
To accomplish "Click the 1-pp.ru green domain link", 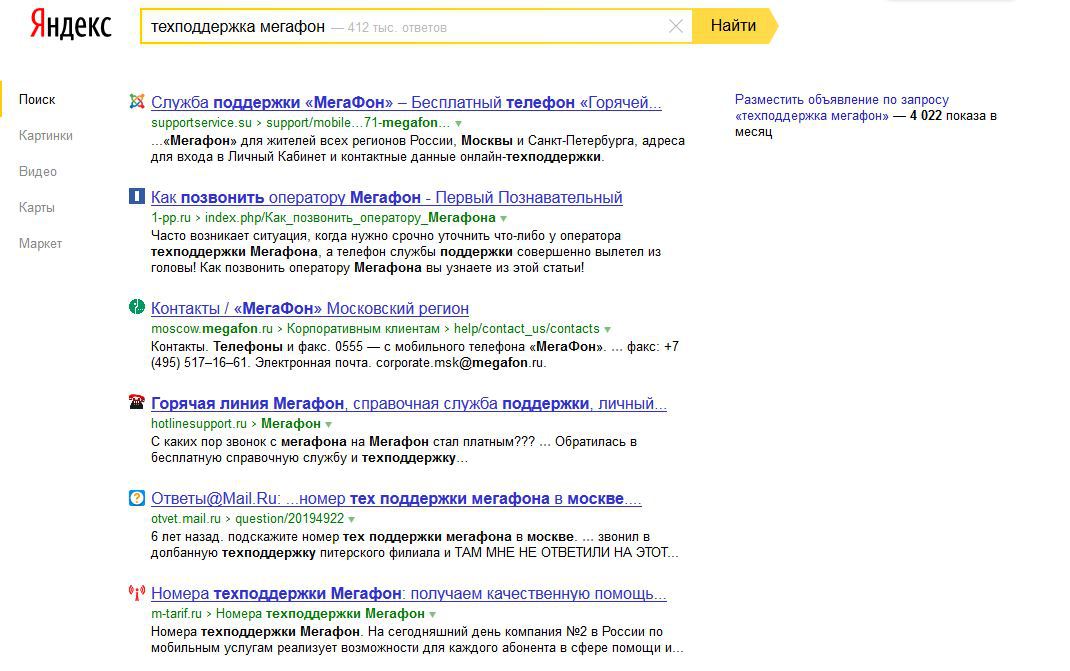I will pos(171,218).
